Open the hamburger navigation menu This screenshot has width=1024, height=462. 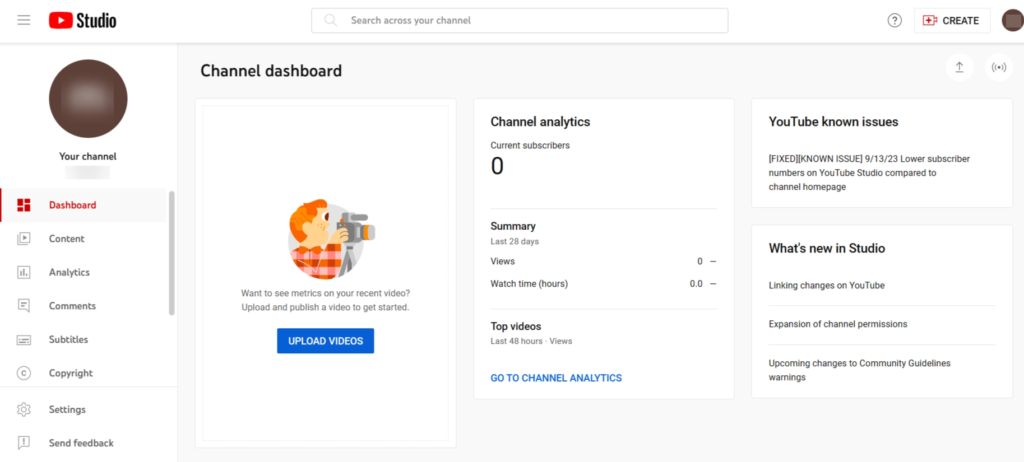pyautogui.click(x=24, y=20)
